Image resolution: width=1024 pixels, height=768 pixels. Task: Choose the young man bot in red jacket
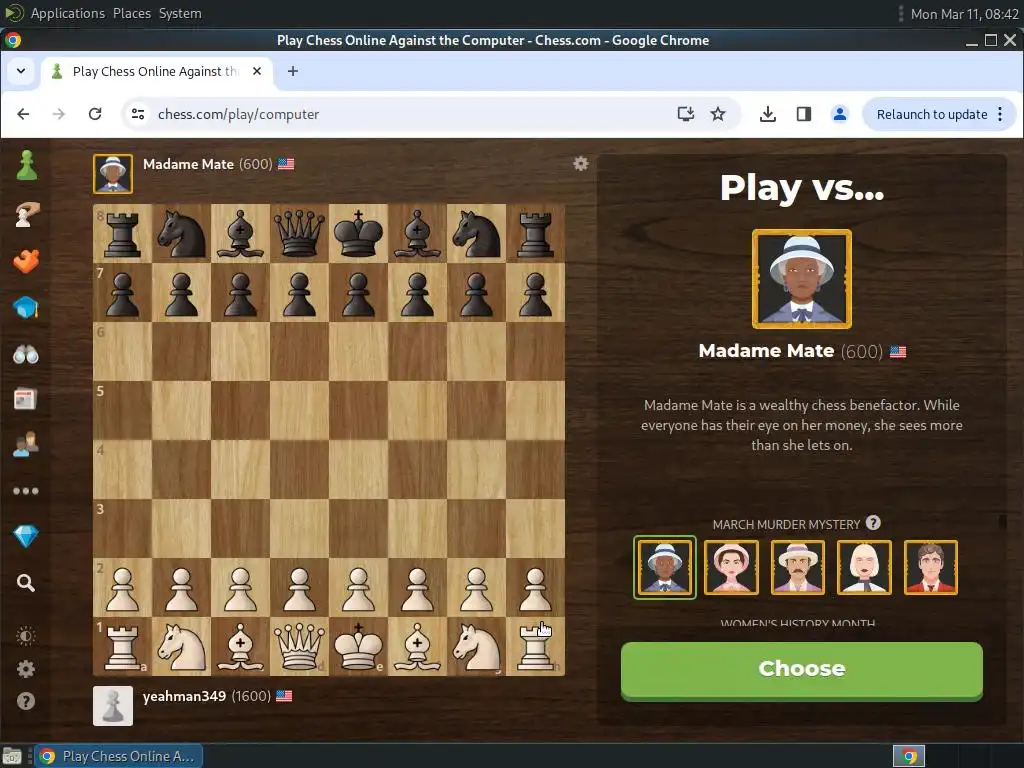[x=931, y=567]
